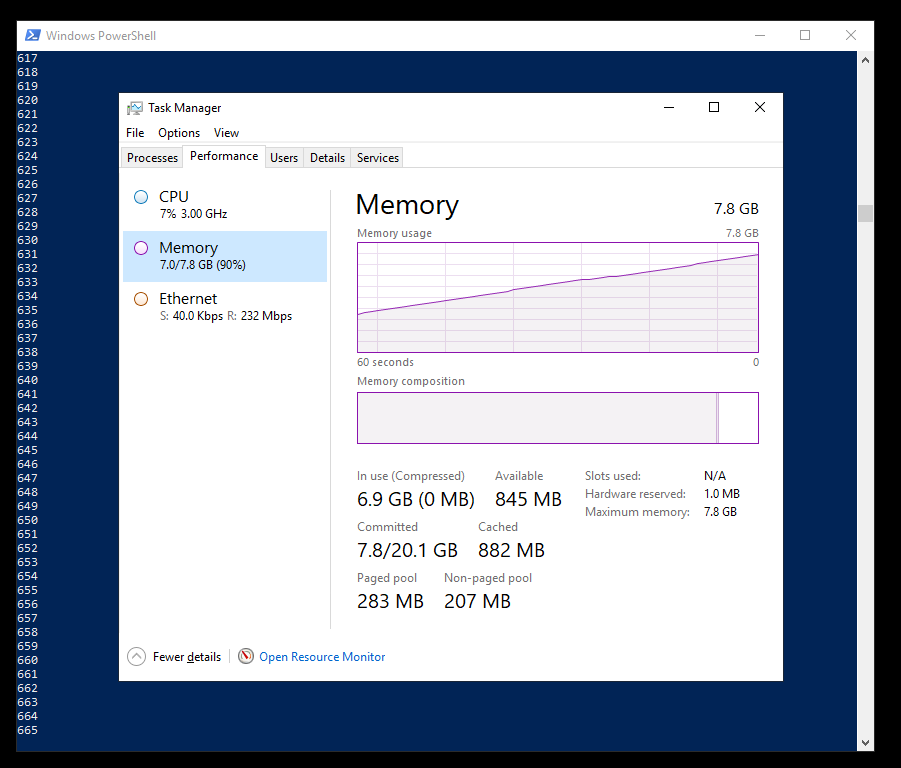
Task: Collapse view with Fewer details arrow
Action: pyautogui.click(x=136, y=656)
